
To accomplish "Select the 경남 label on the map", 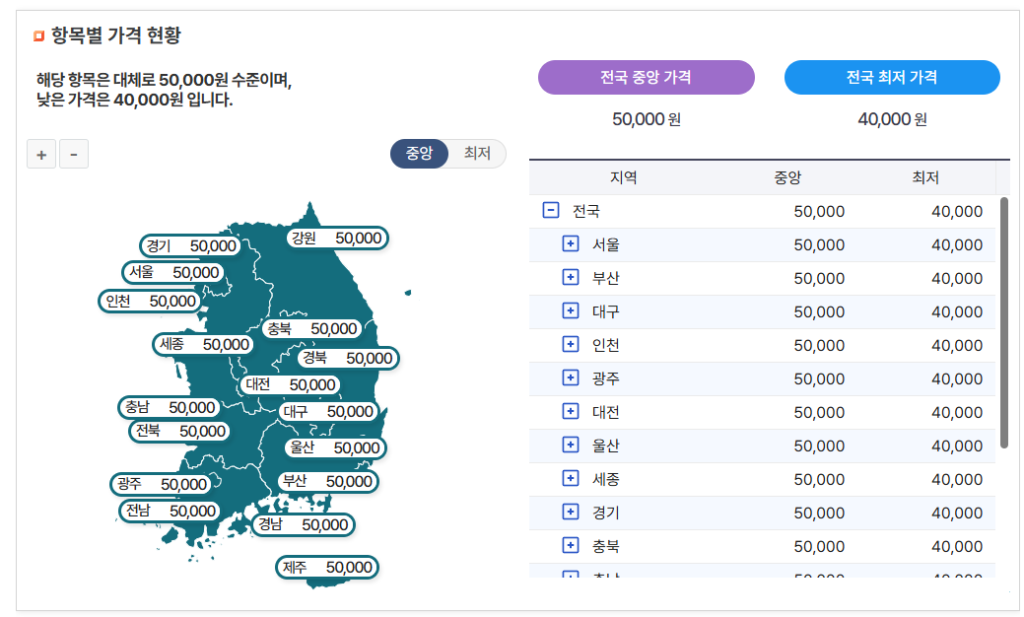I will pos(303,525).
